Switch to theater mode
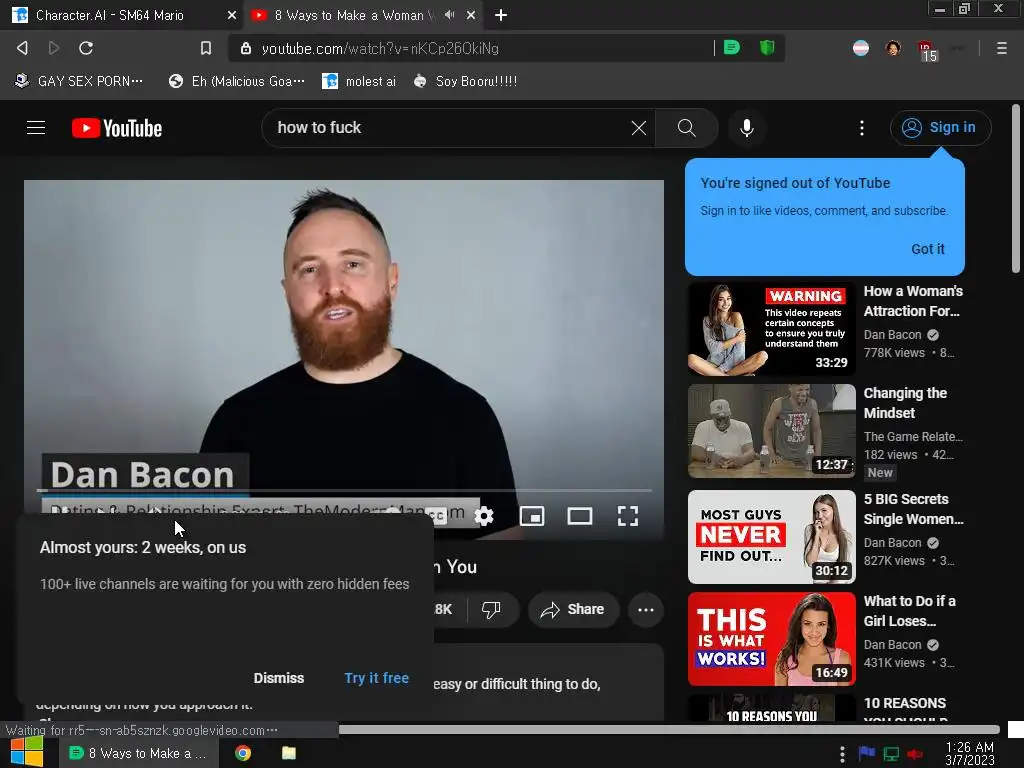The height and width of the screenshot is (768, 1024). pyautogui.click(x=579, y=516)
